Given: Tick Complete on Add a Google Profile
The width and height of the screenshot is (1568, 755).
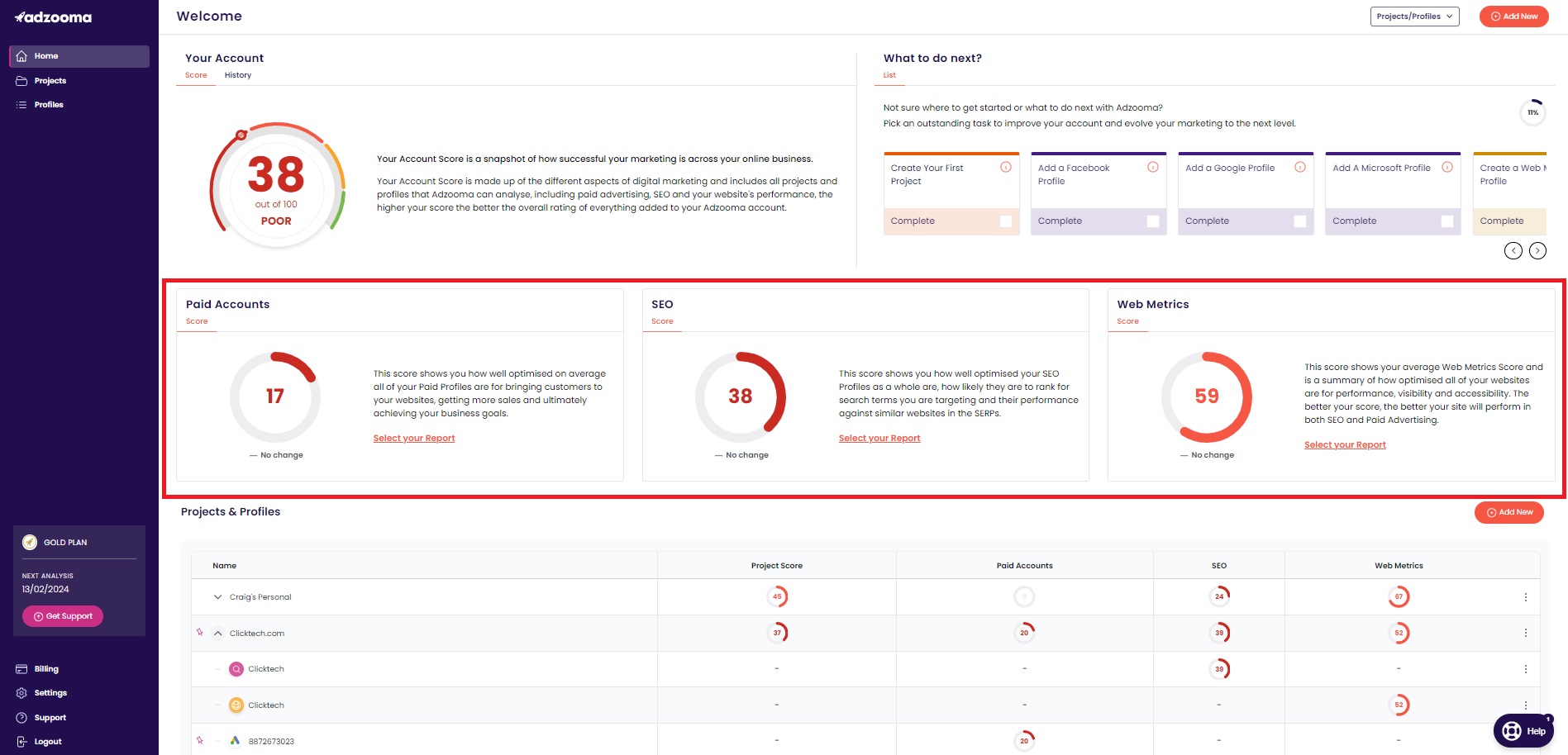Looking at the screenshot, I should pyautogui.click(x=1300, y=221).
